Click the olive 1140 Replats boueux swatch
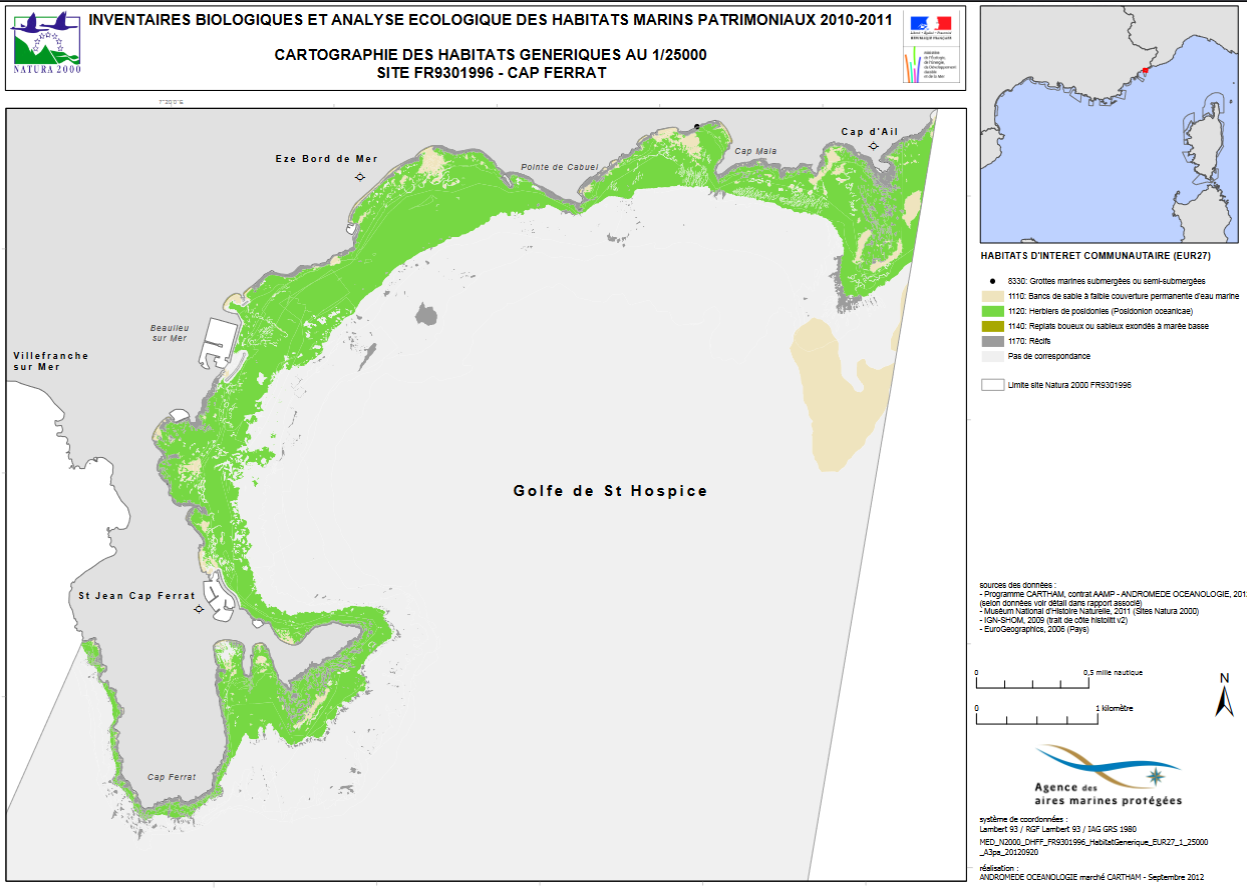 pos(994,326)
